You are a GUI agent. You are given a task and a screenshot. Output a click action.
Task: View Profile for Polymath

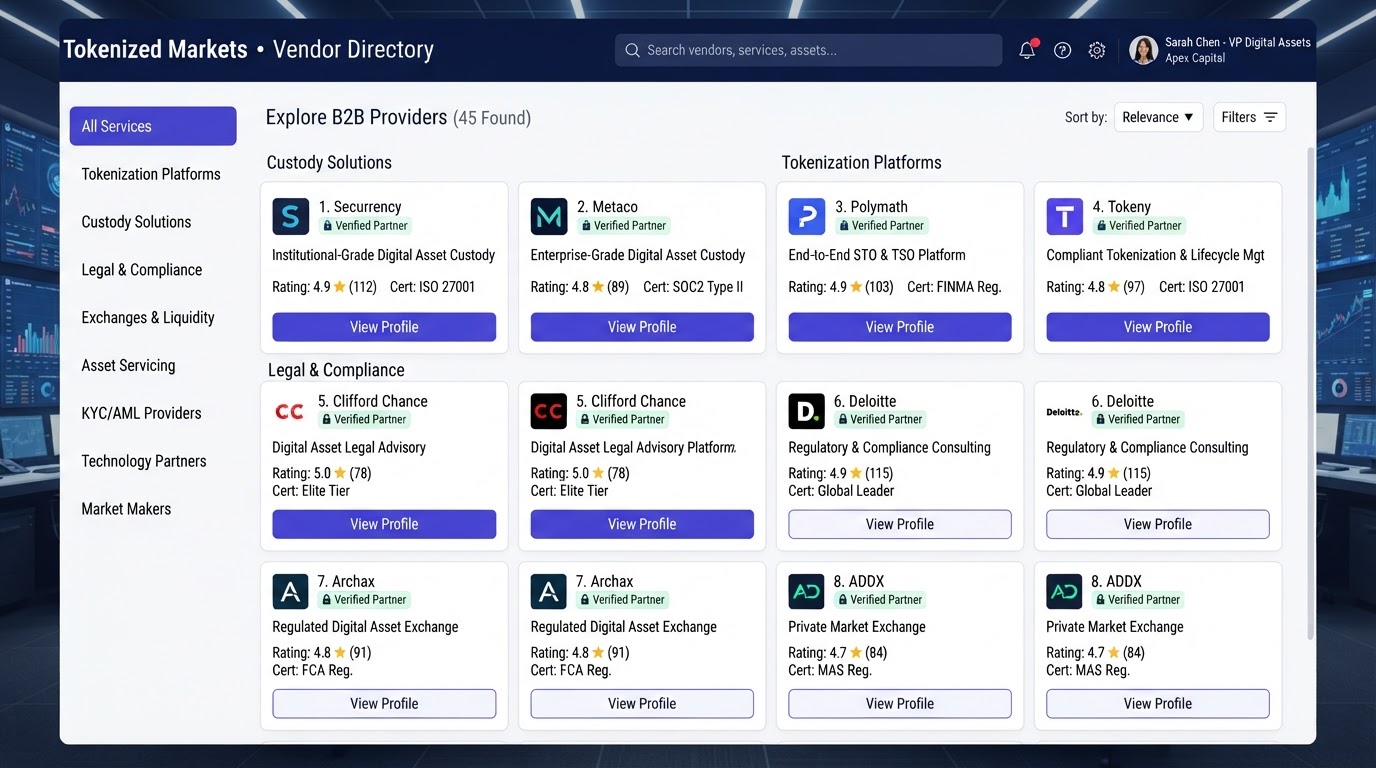point(900,327)
